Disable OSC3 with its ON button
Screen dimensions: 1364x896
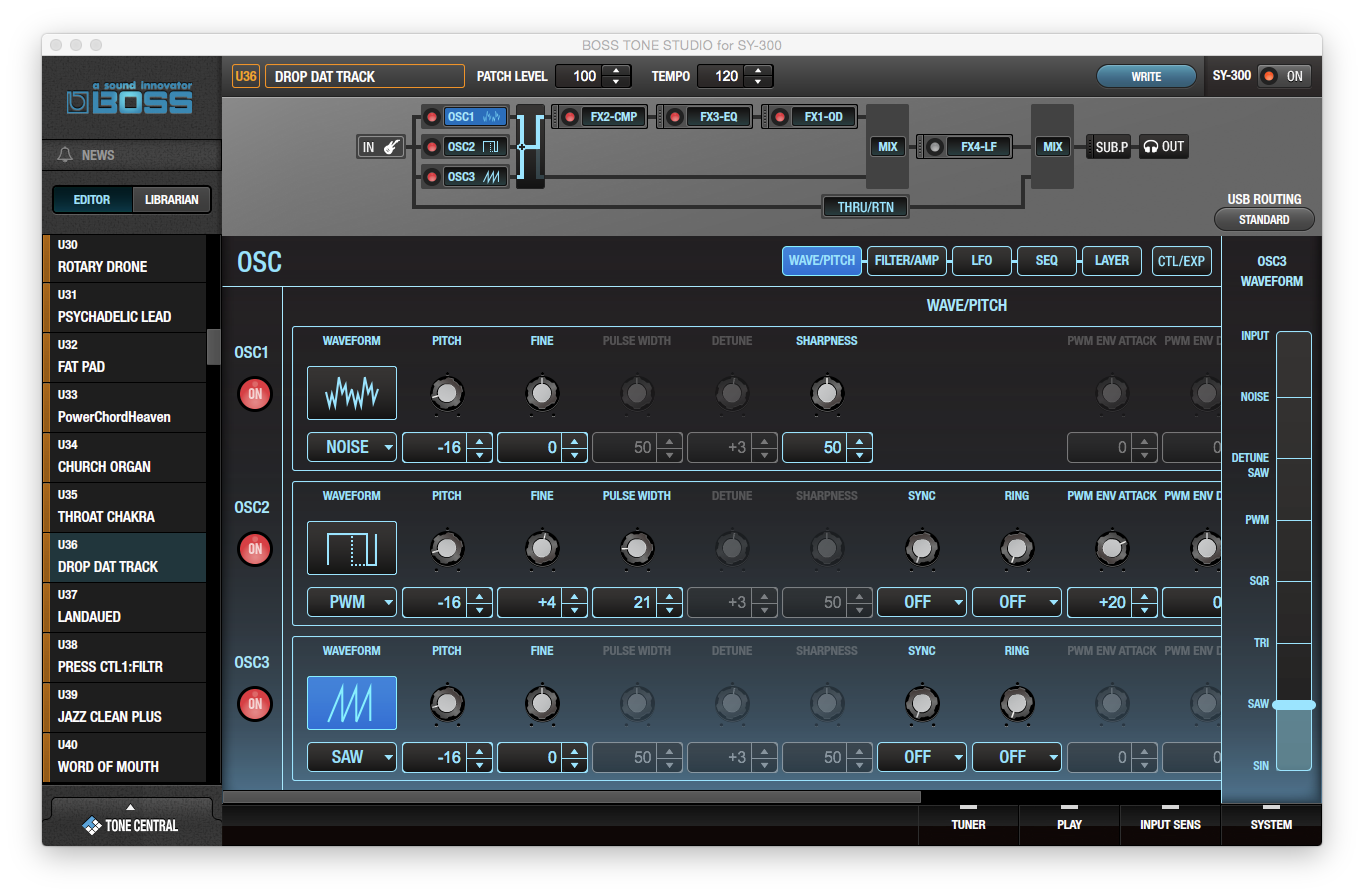[x=254, y=704]
